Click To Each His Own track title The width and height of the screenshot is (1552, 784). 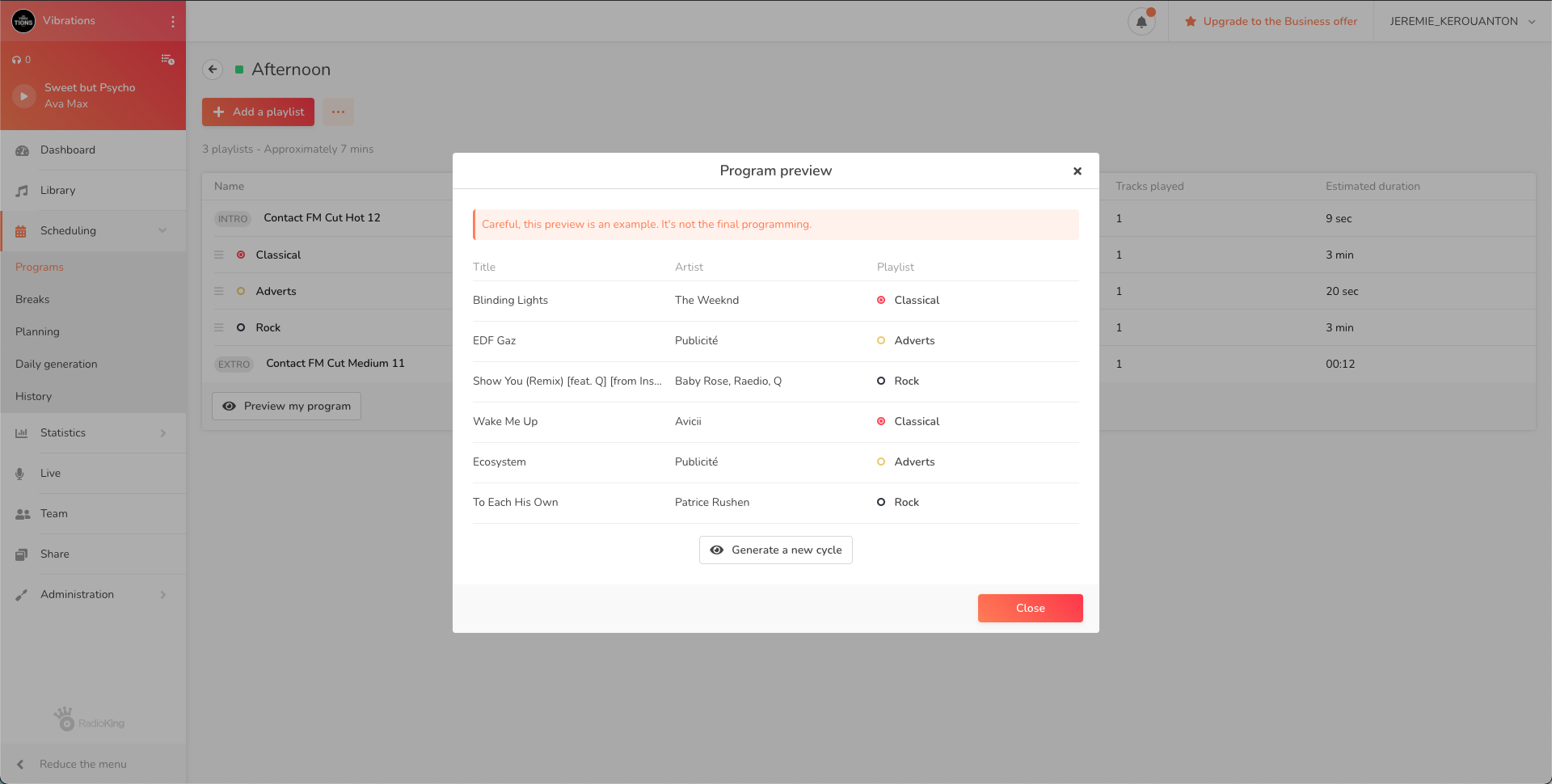click(515, 502)
